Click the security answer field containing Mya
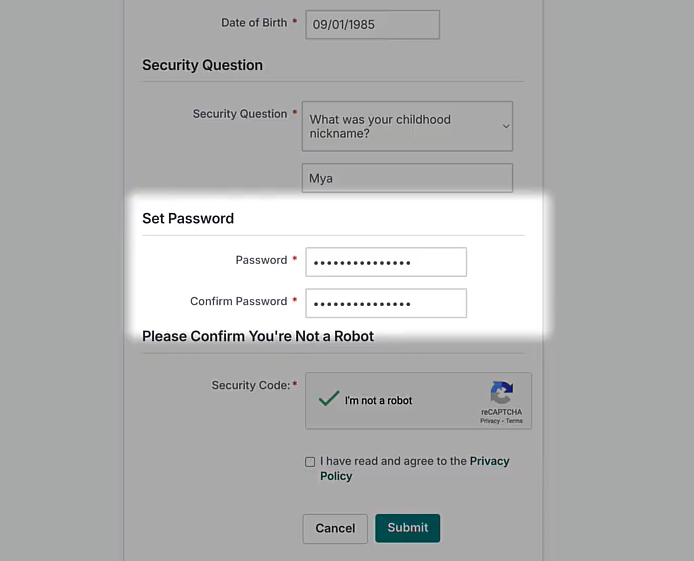This screenshot has height=561, width=694. coord(407,178)
